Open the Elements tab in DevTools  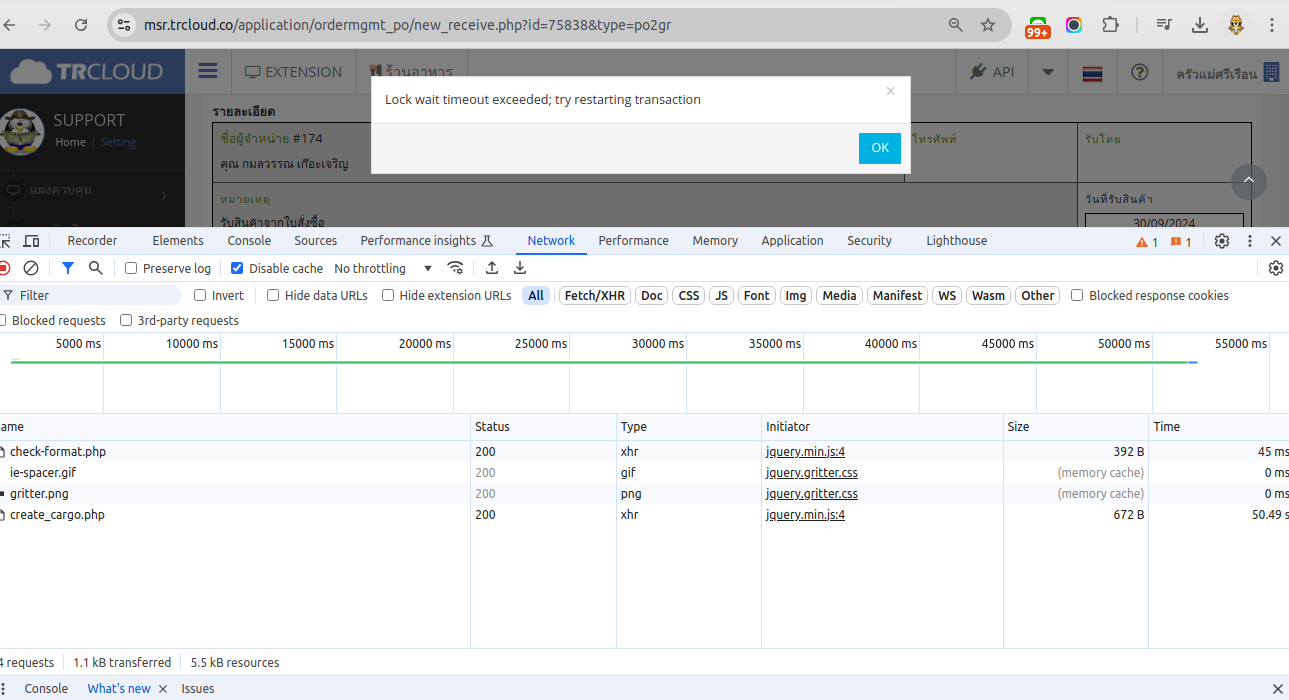click(178, 241)
